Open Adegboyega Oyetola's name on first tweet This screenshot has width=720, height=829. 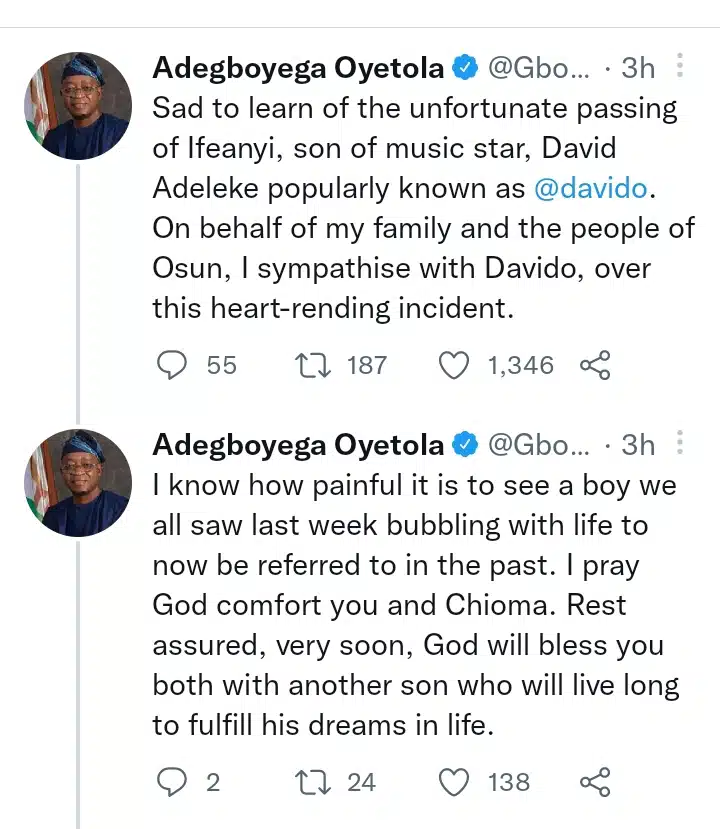pos(298,68)
